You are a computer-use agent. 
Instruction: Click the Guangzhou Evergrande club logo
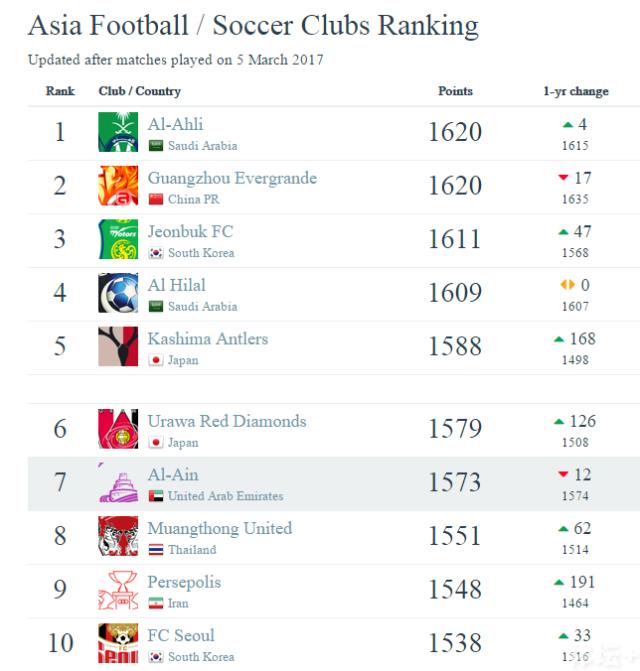point(118,186)
